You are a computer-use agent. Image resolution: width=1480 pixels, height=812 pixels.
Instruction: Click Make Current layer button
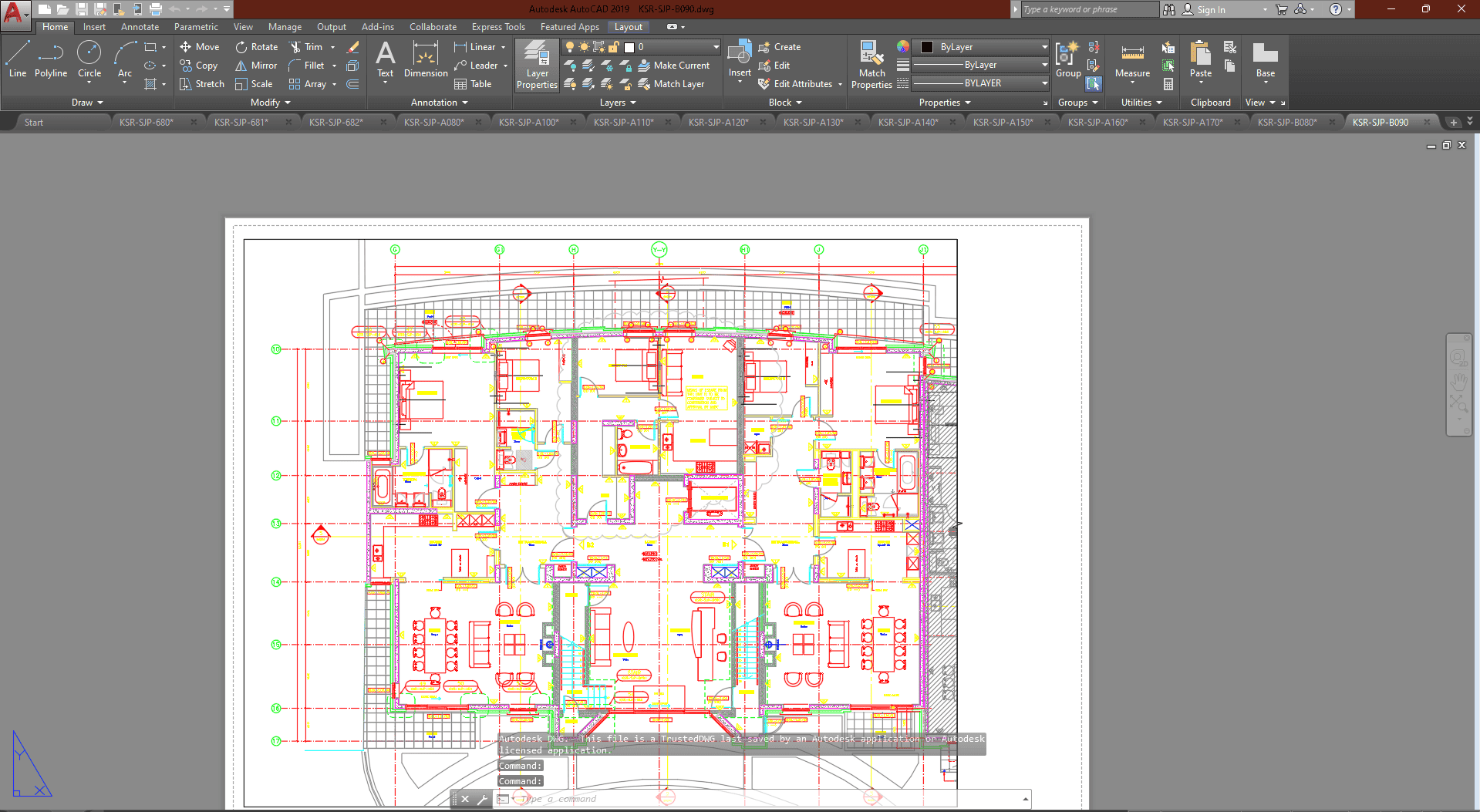(x=673, y=66)
